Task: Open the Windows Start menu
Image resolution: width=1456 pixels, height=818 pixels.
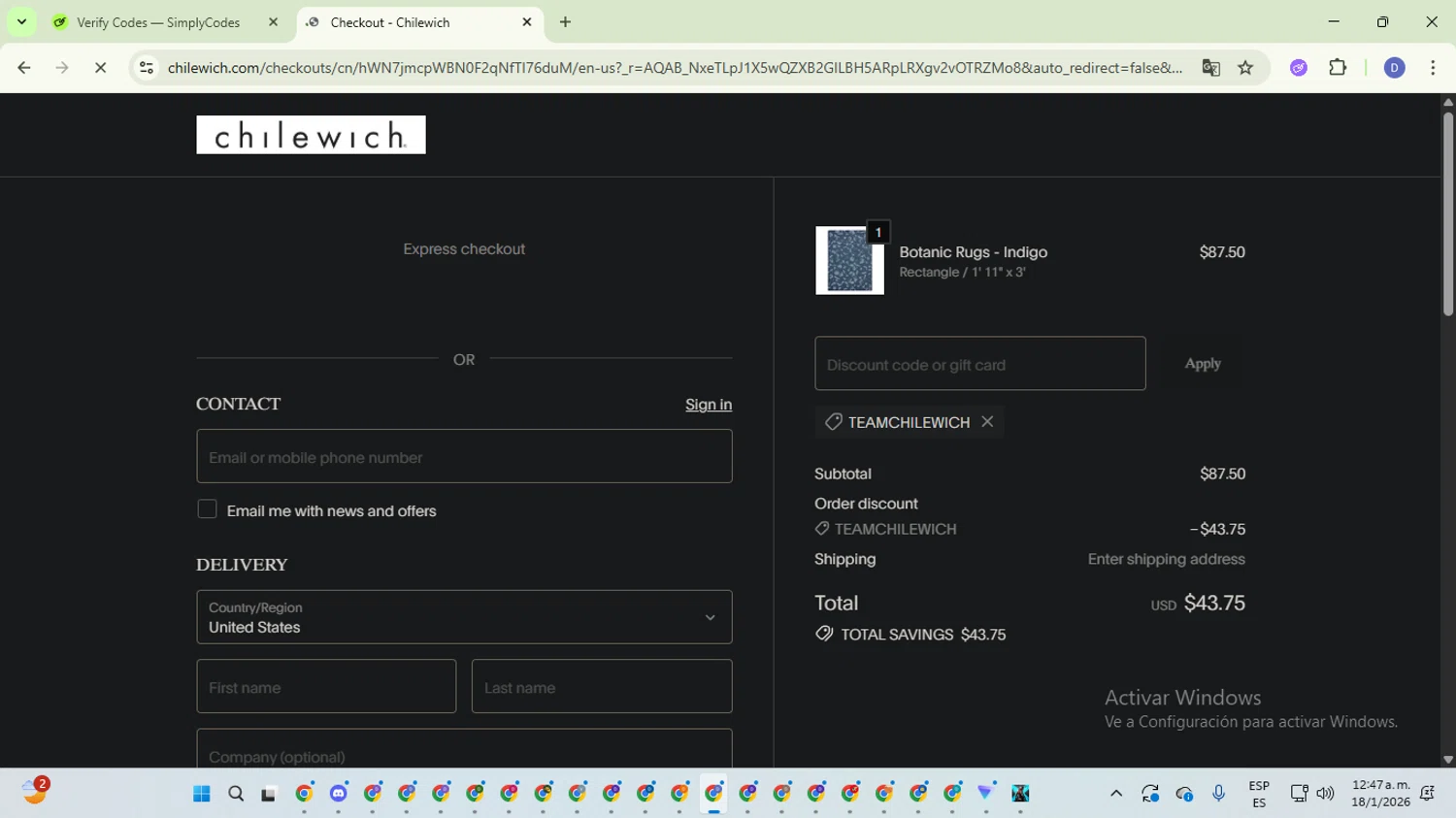Action: tap(202, 794)
